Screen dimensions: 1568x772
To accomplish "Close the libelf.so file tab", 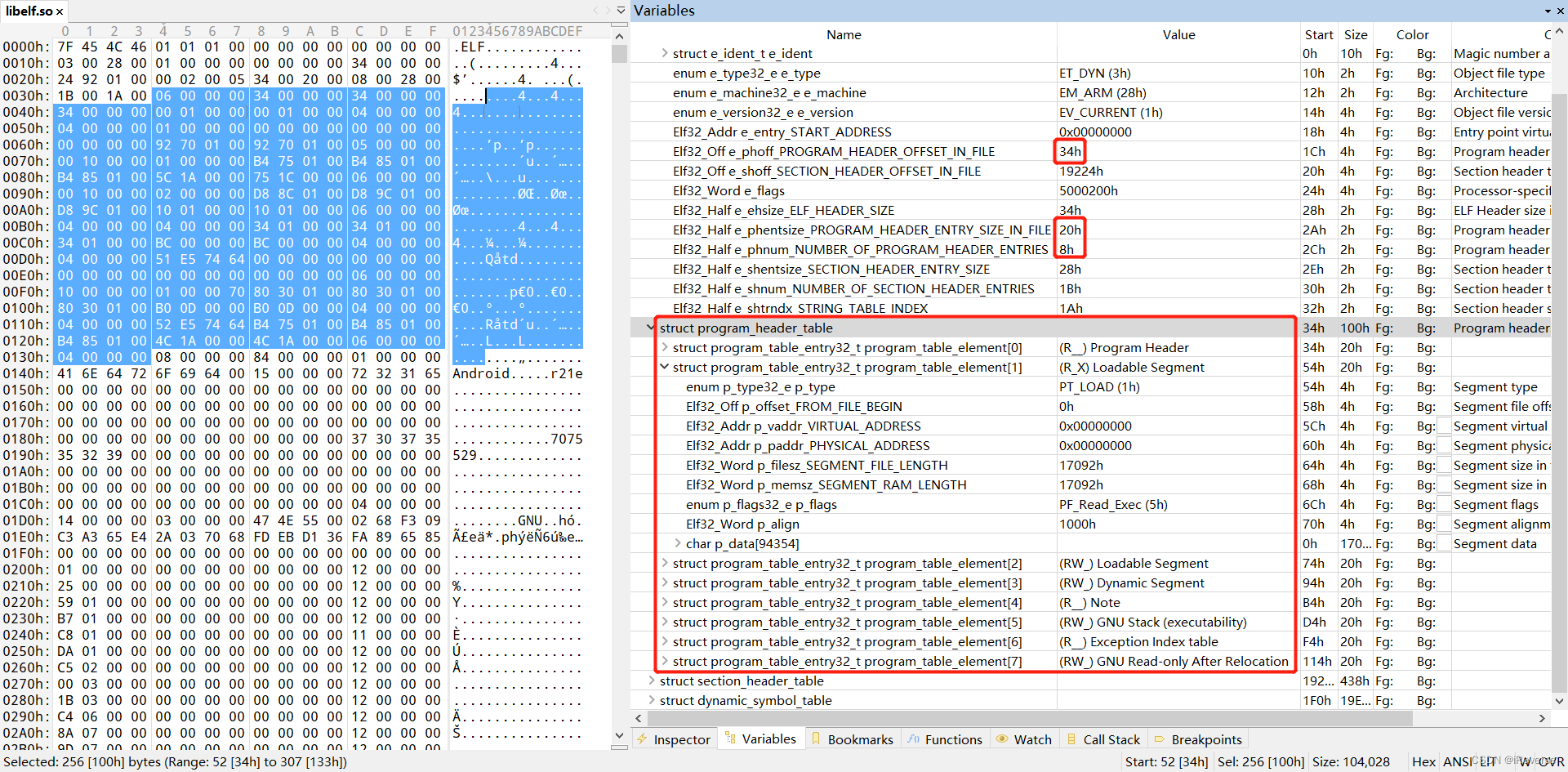I will click(x=60, y=11).
